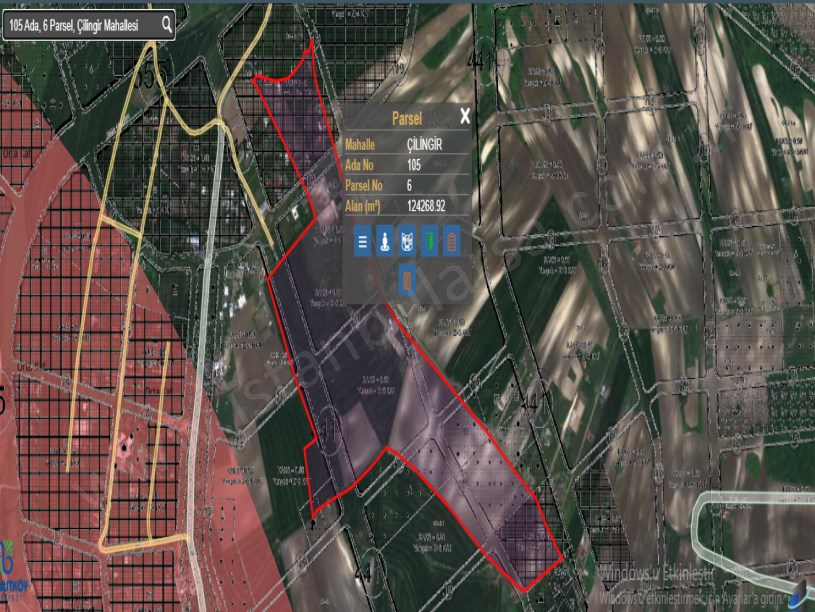The width and height of the screenshot is (815, 612).
Task: Open the green document icon in the popup
Action: coord(428,240)
